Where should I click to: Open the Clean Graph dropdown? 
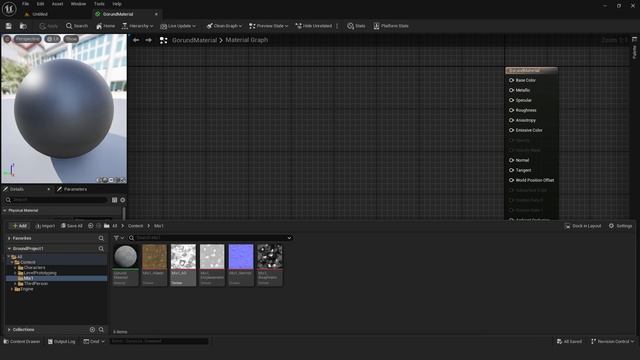pos(224,26)
